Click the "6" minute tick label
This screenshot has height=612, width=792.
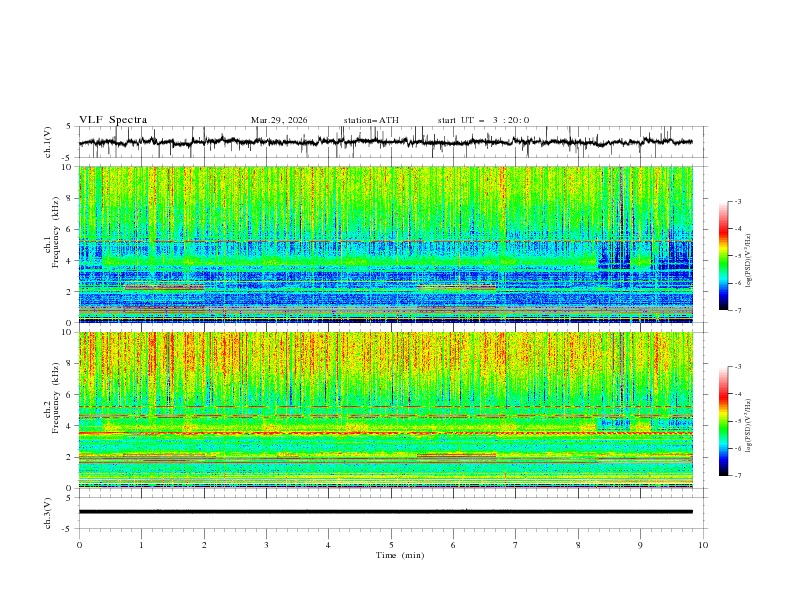[453, 545]
